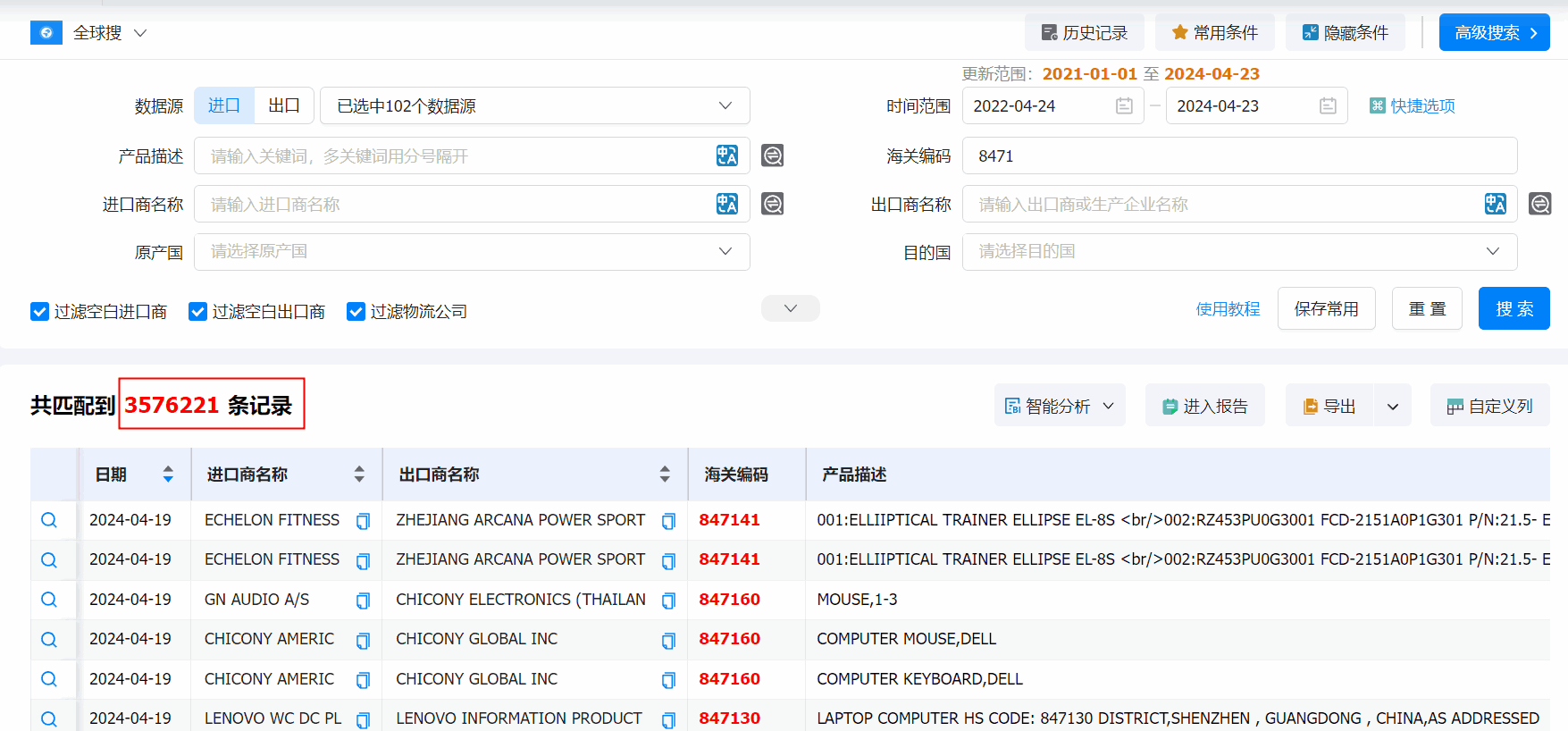The width and height of the screenshot is (1568, 731).
Task: Toggle filter logistics companies checkbox
Action: click(356, 311)
